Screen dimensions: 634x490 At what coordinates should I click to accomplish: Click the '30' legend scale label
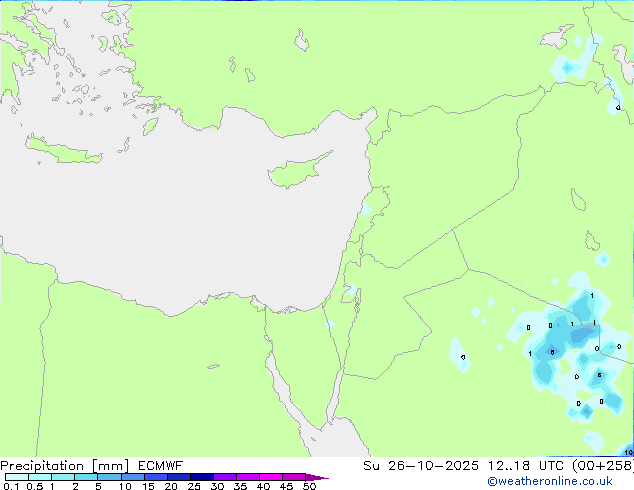pos(217,486)
